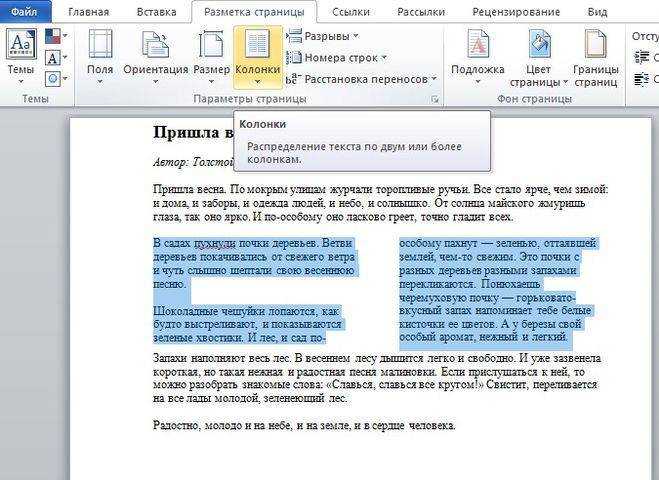Expand the Подложка dropdown arrow

point(477,82)
